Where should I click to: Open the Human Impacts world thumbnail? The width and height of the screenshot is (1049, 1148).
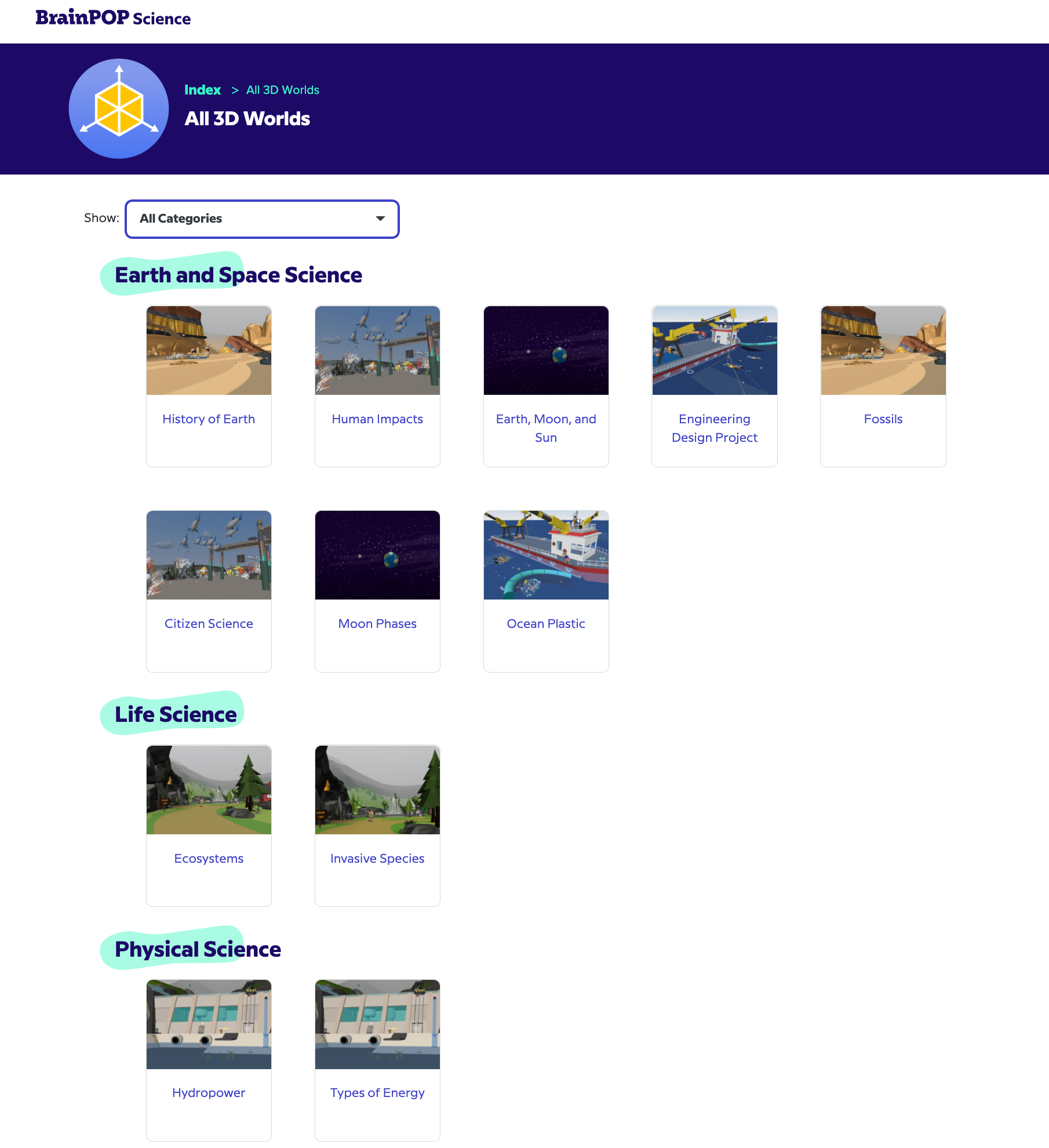point(377,351)
